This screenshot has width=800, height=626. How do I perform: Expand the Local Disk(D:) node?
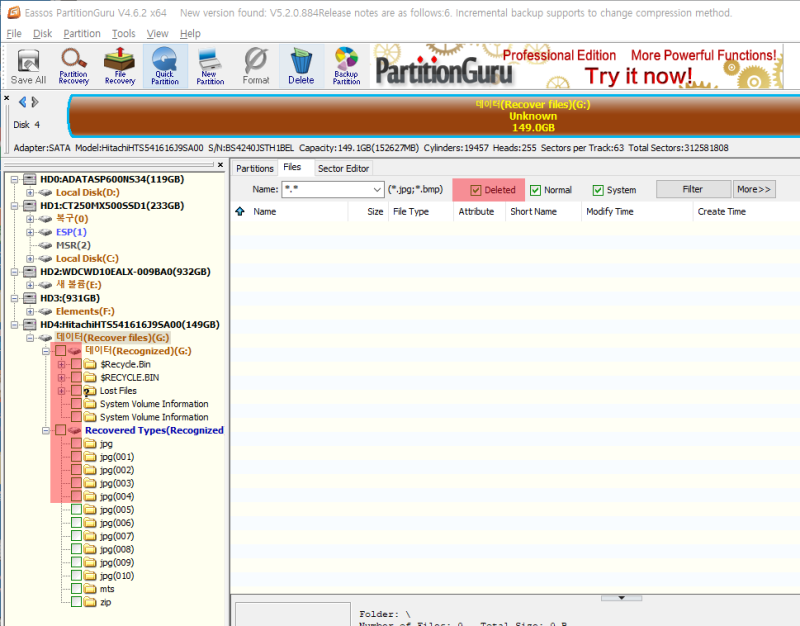30,192
